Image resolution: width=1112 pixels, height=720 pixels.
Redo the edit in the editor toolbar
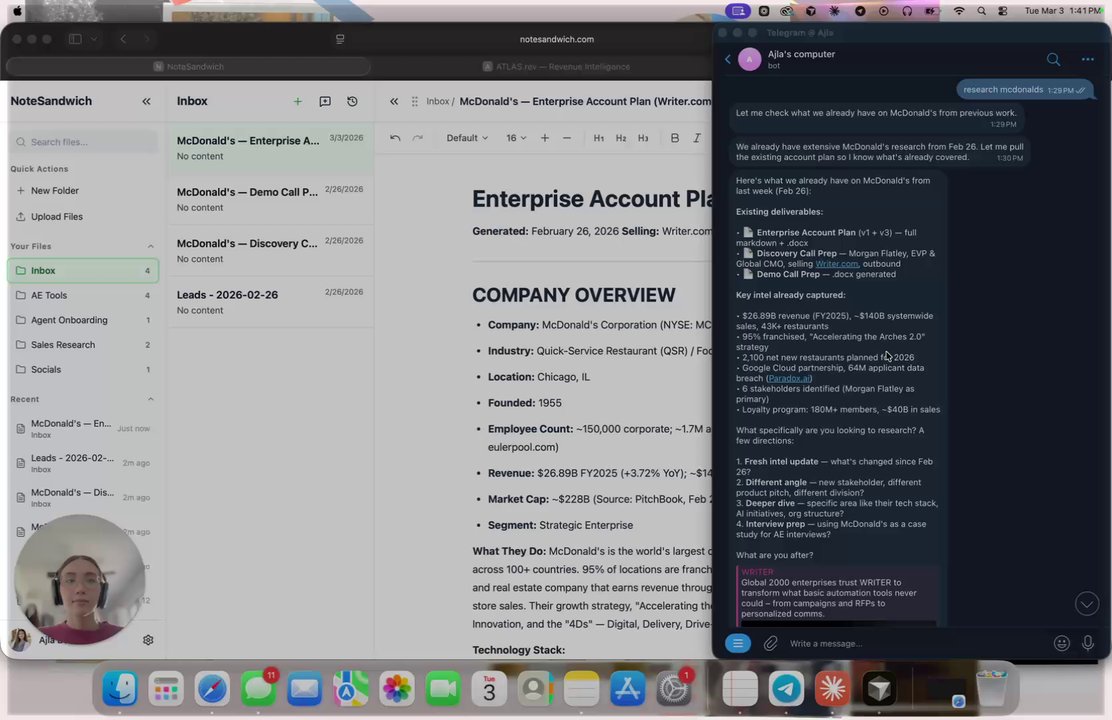418,138
